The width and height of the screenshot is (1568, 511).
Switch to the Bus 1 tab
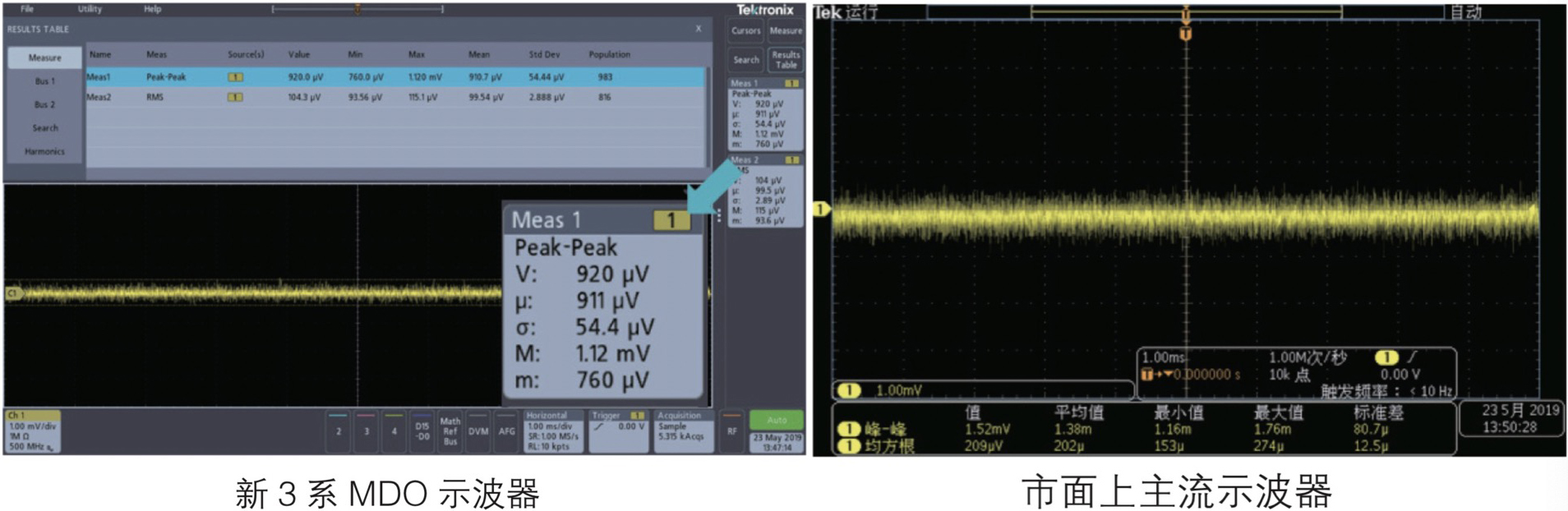(x=45, y=81)
